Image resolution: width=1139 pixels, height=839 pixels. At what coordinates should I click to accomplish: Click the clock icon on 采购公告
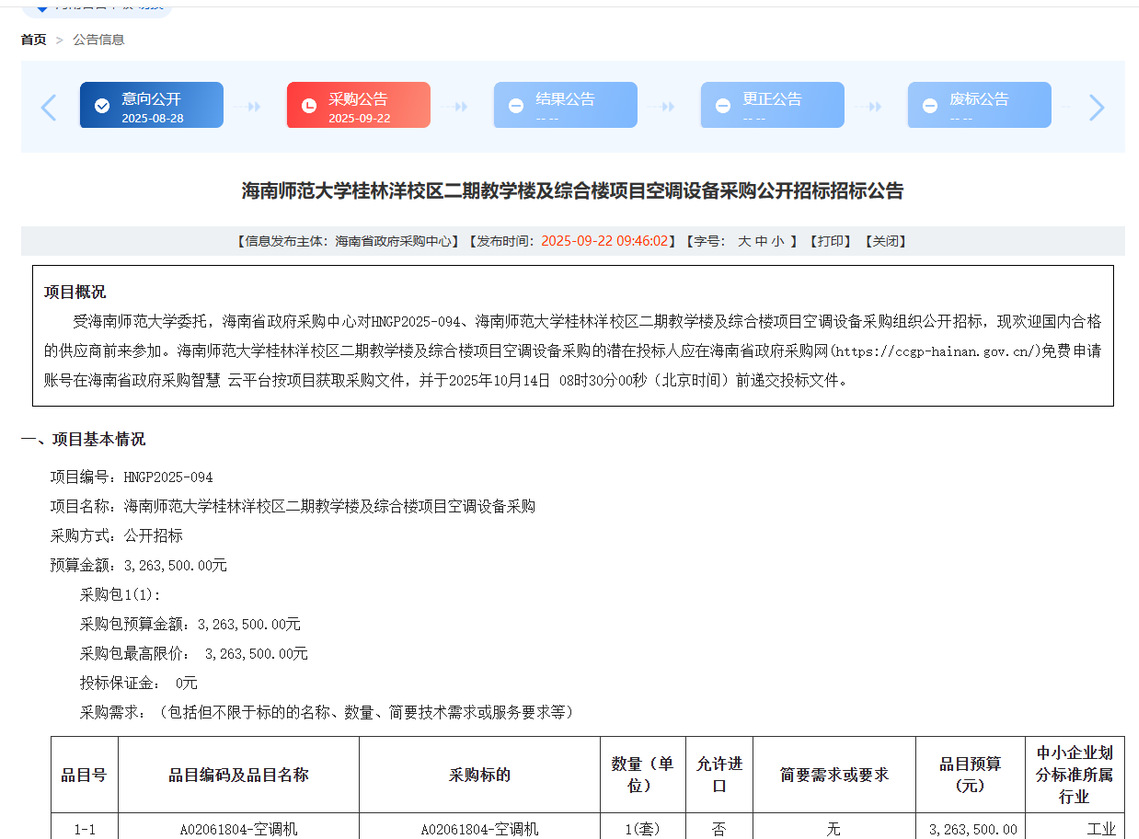tap(309, 106)
